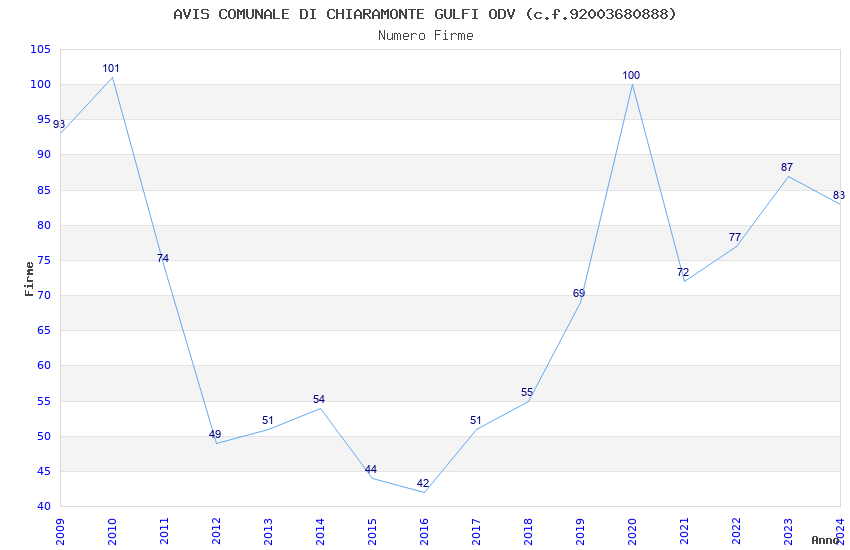Select the data label 77 for 2022
Image resolution: width=850 pixels, height=550 pixels.
click(735, 237)
